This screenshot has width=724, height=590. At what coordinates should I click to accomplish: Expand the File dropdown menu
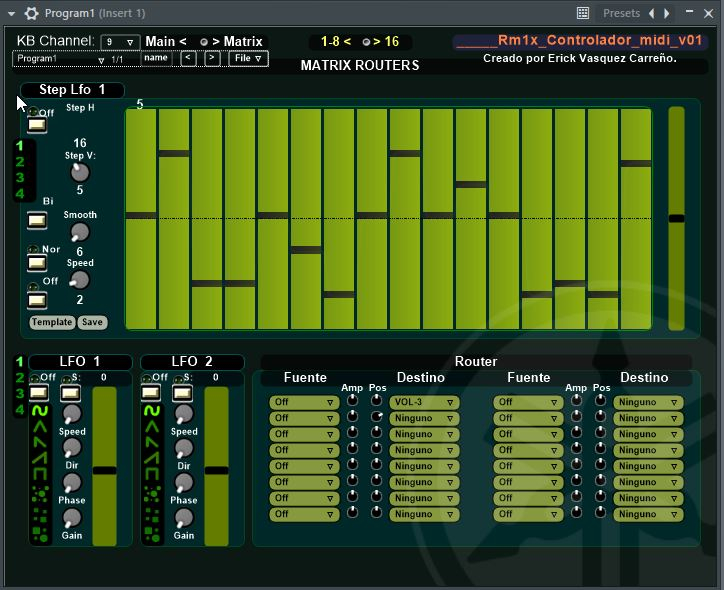[x=247, y=59]
